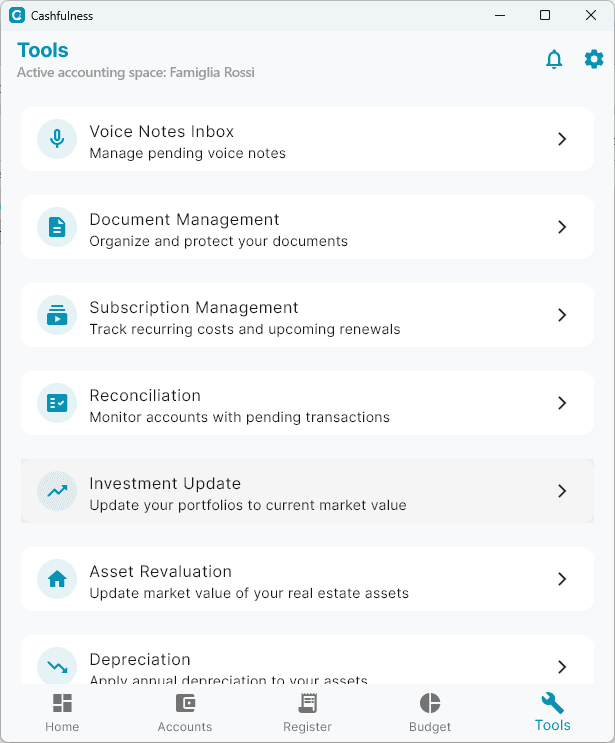
Task: Open settings via the gear icon
Action: (x=594, y=60)
